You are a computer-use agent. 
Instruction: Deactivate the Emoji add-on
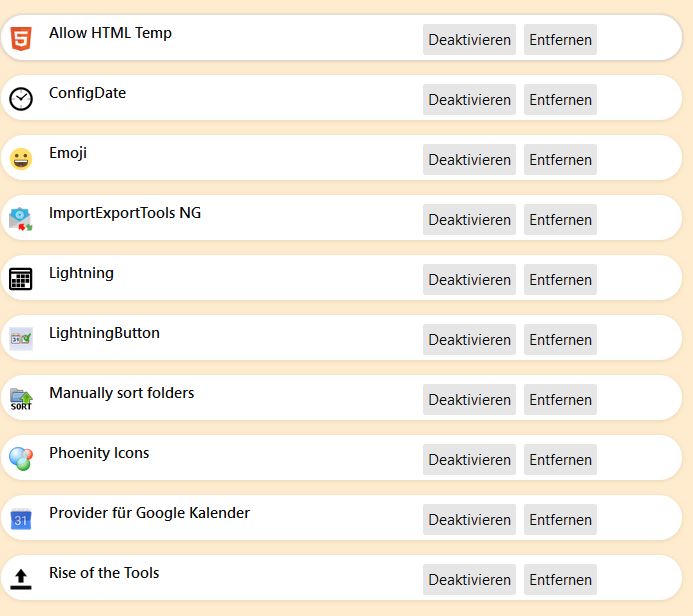tap(469, 160)
